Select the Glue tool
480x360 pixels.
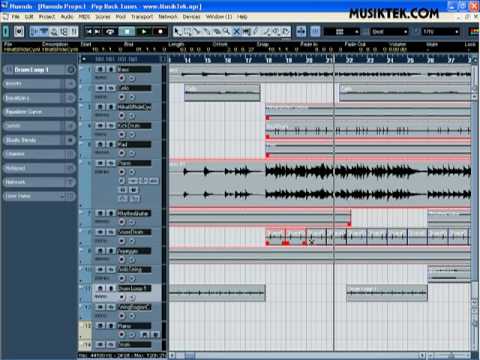point(207,32)
